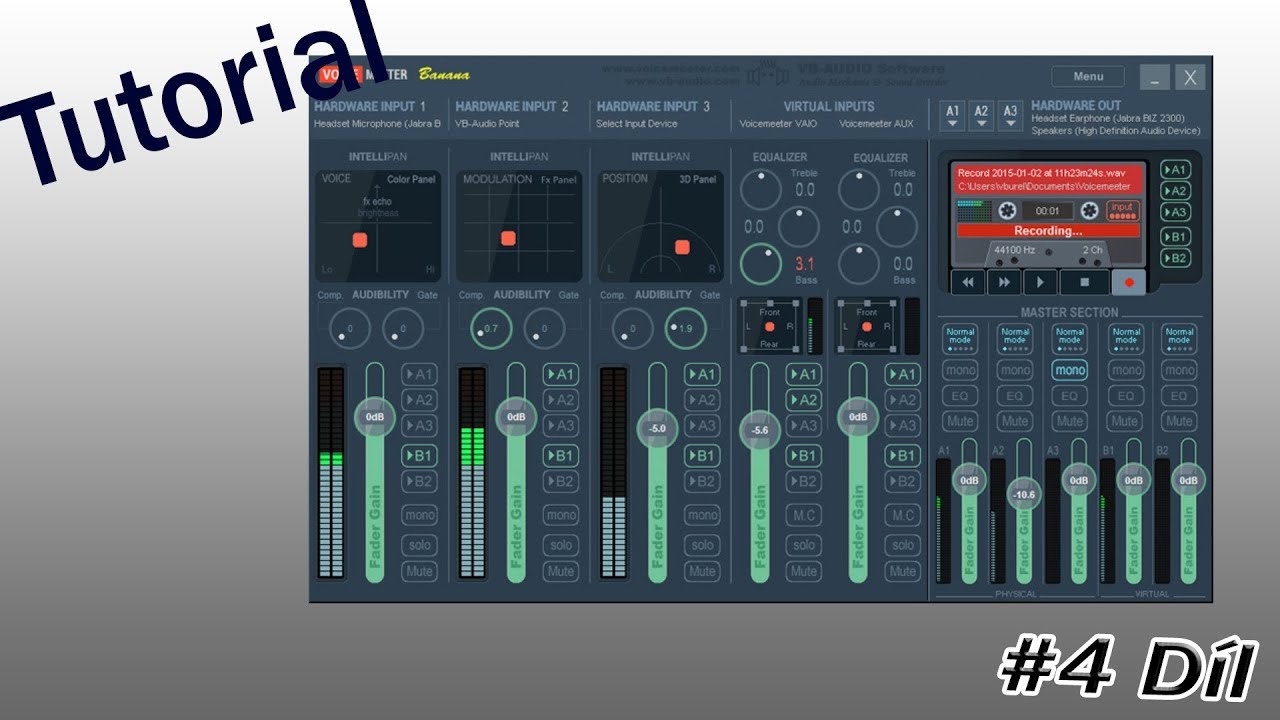
Task: Click Hardware Input 3 Comp knob
Action: click(x=632, y=328)
